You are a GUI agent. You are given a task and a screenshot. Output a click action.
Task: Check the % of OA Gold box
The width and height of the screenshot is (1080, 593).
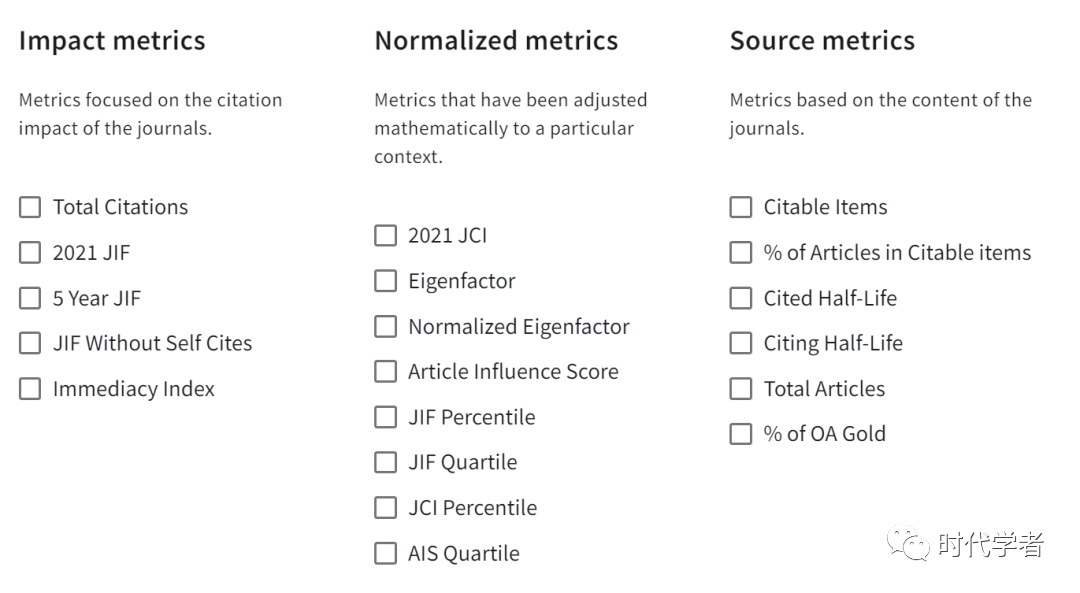point(741,434)
